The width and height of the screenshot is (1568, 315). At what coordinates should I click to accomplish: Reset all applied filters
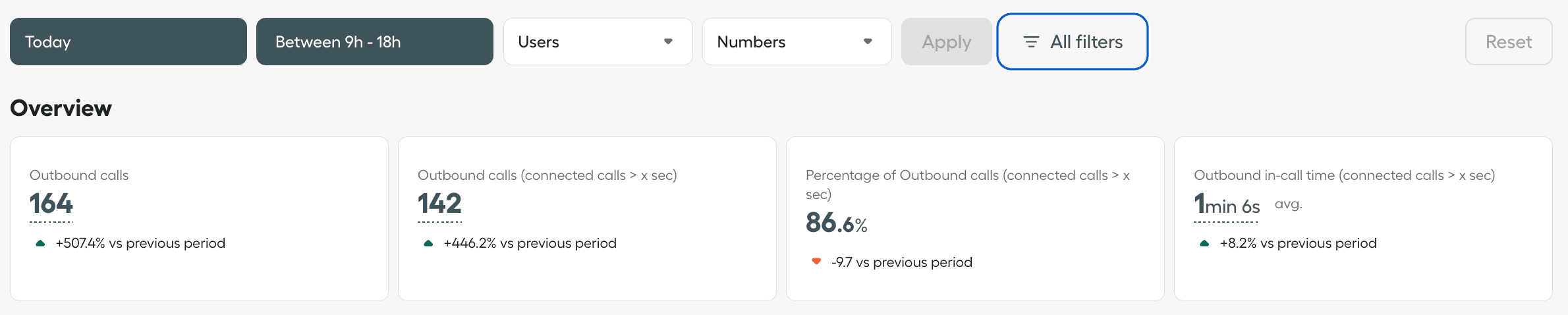pyautogui.click(x=1508, y=42)
